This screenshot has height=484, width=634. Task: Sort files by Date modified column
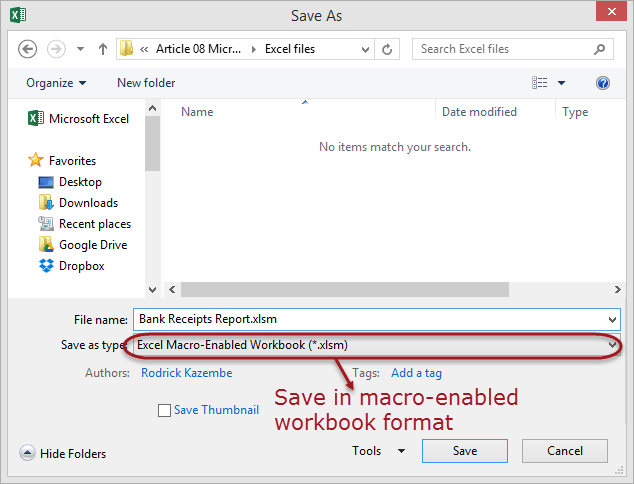[x=479, y=112]
